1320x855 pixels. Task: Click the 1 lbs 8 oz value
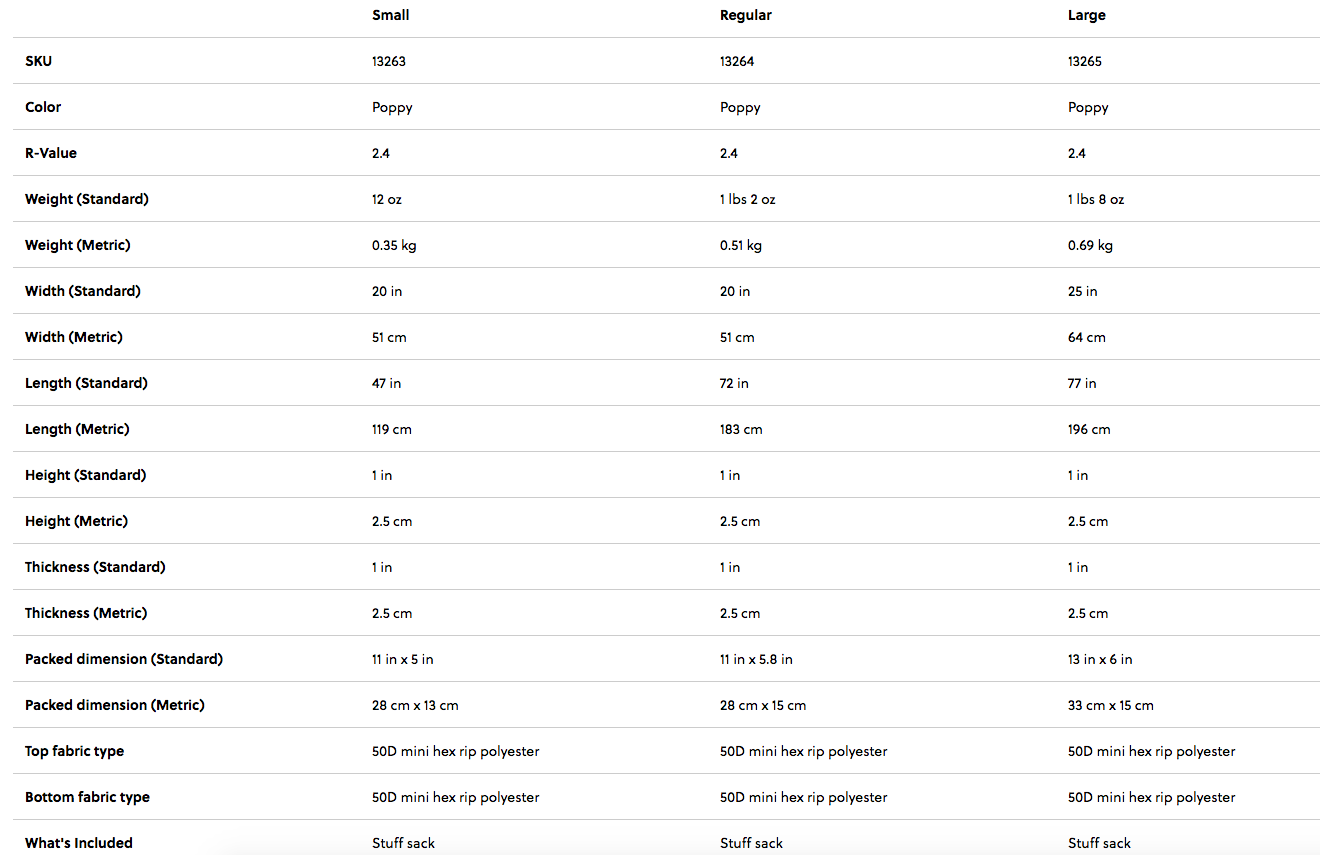pos(1096,199)
